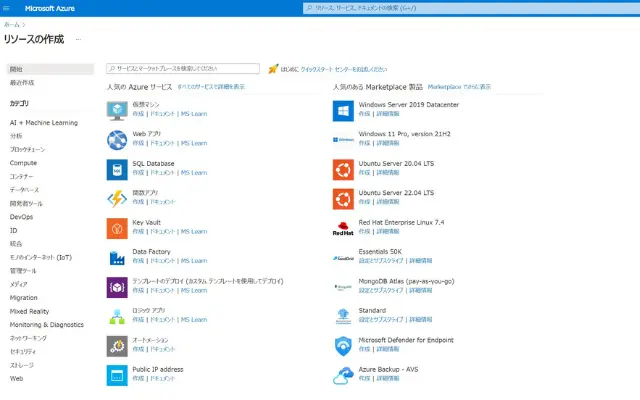Choose the ストレージ category
This screenshot has height=400, width=640.
22,365
